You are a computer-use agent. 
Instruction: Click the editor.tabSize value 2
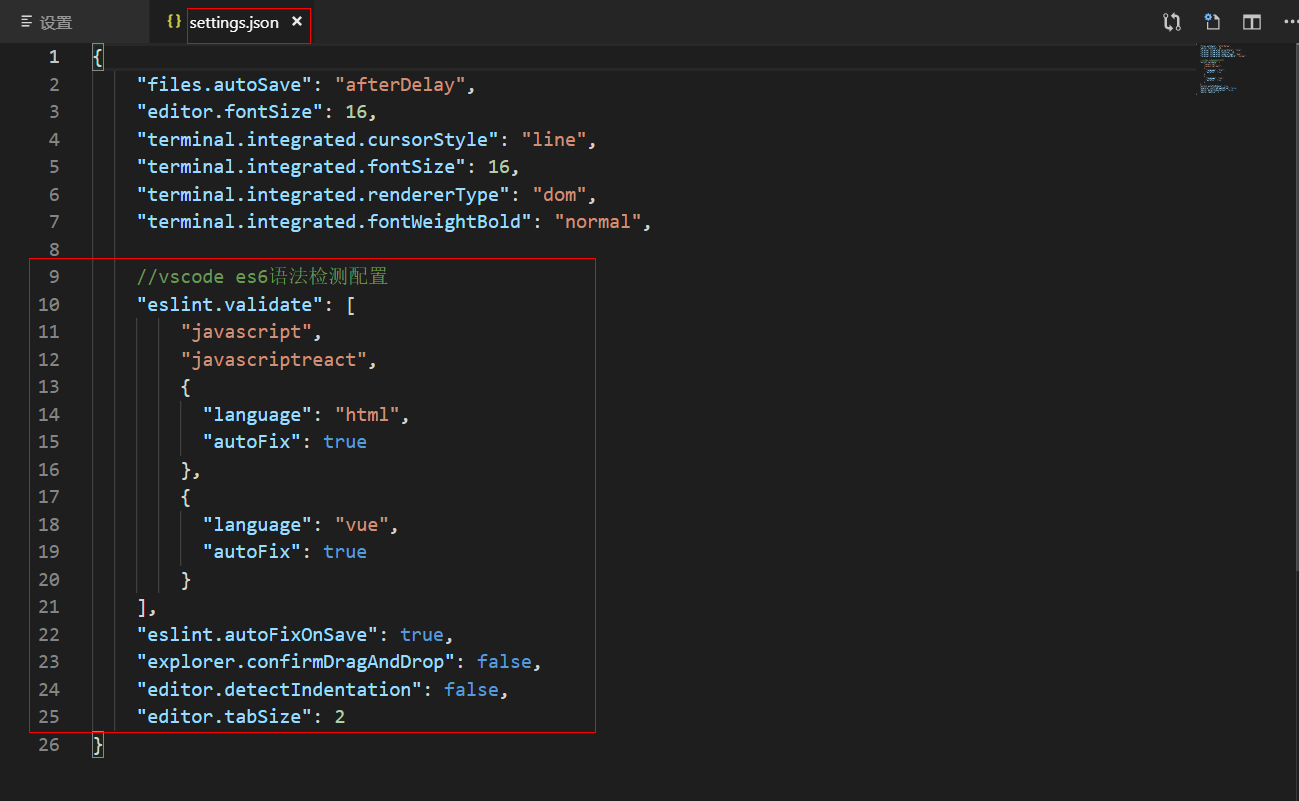pos(339,716)
